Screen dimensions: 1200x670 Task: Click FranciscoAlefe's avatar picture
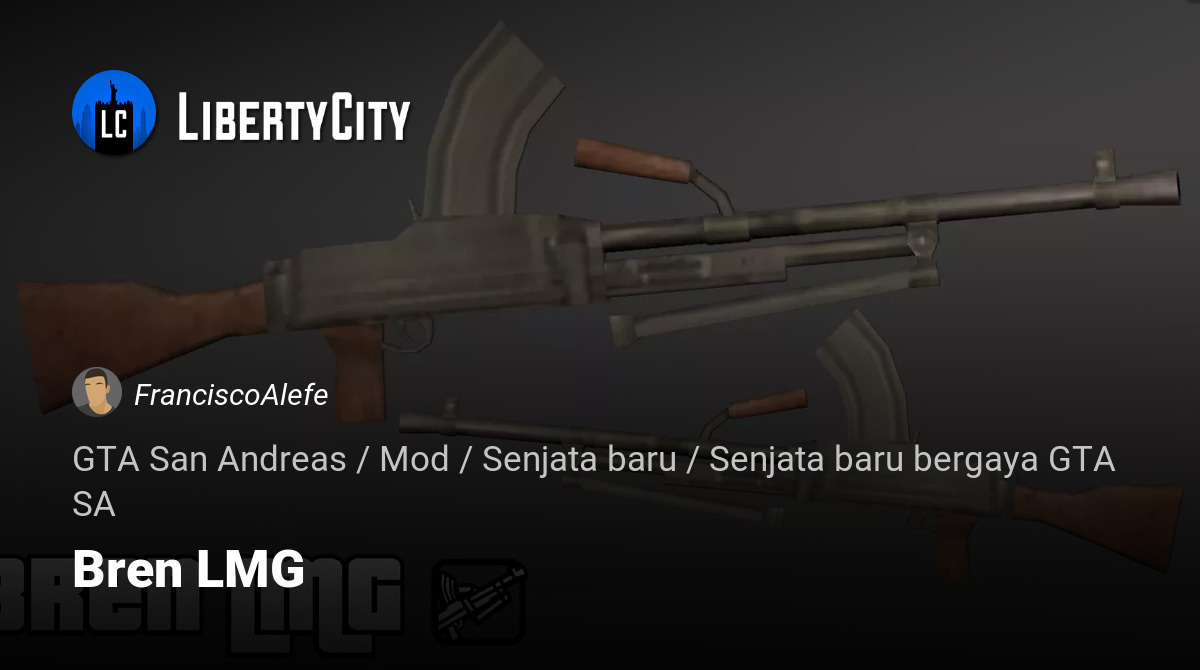coord(96,392)
